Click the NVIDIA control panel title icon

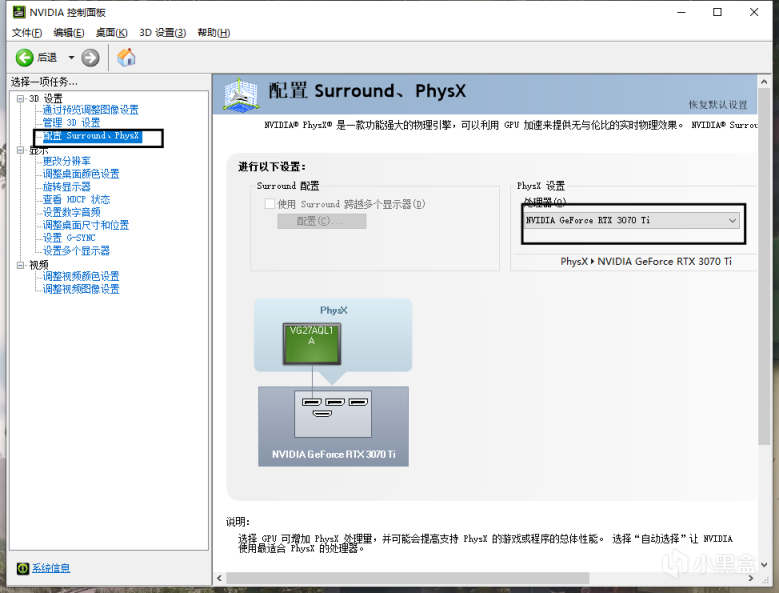pyautogui.click(x=19, y=12)
